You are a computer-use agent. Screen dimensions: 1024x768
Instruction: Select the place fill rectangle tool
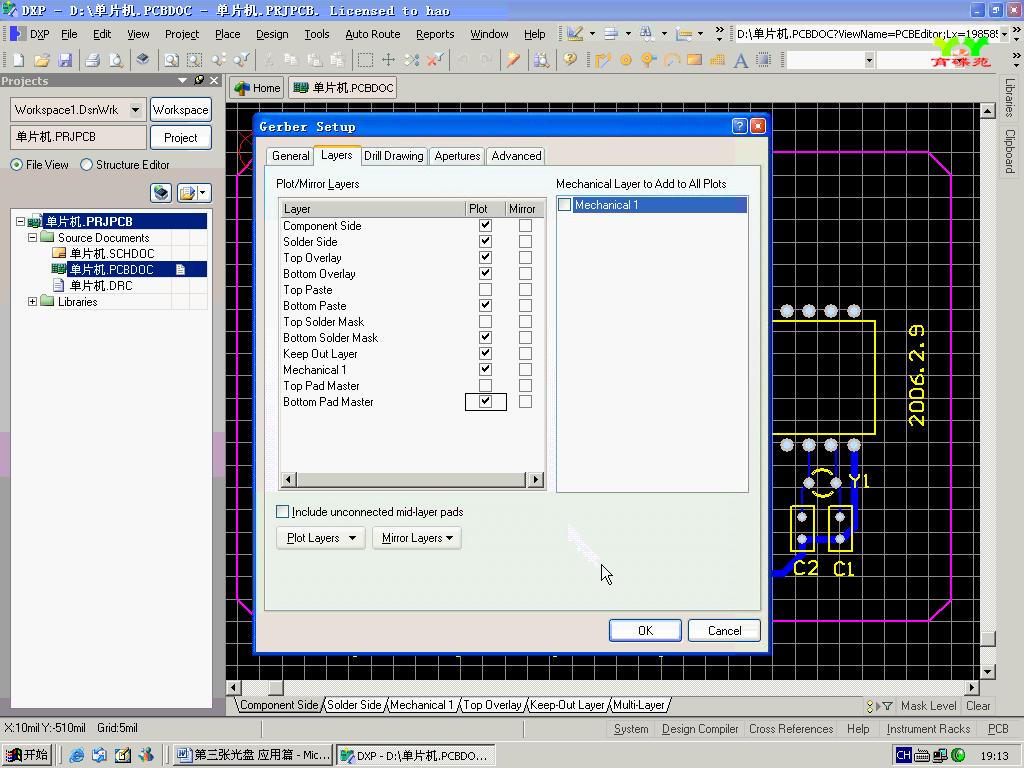694,61
